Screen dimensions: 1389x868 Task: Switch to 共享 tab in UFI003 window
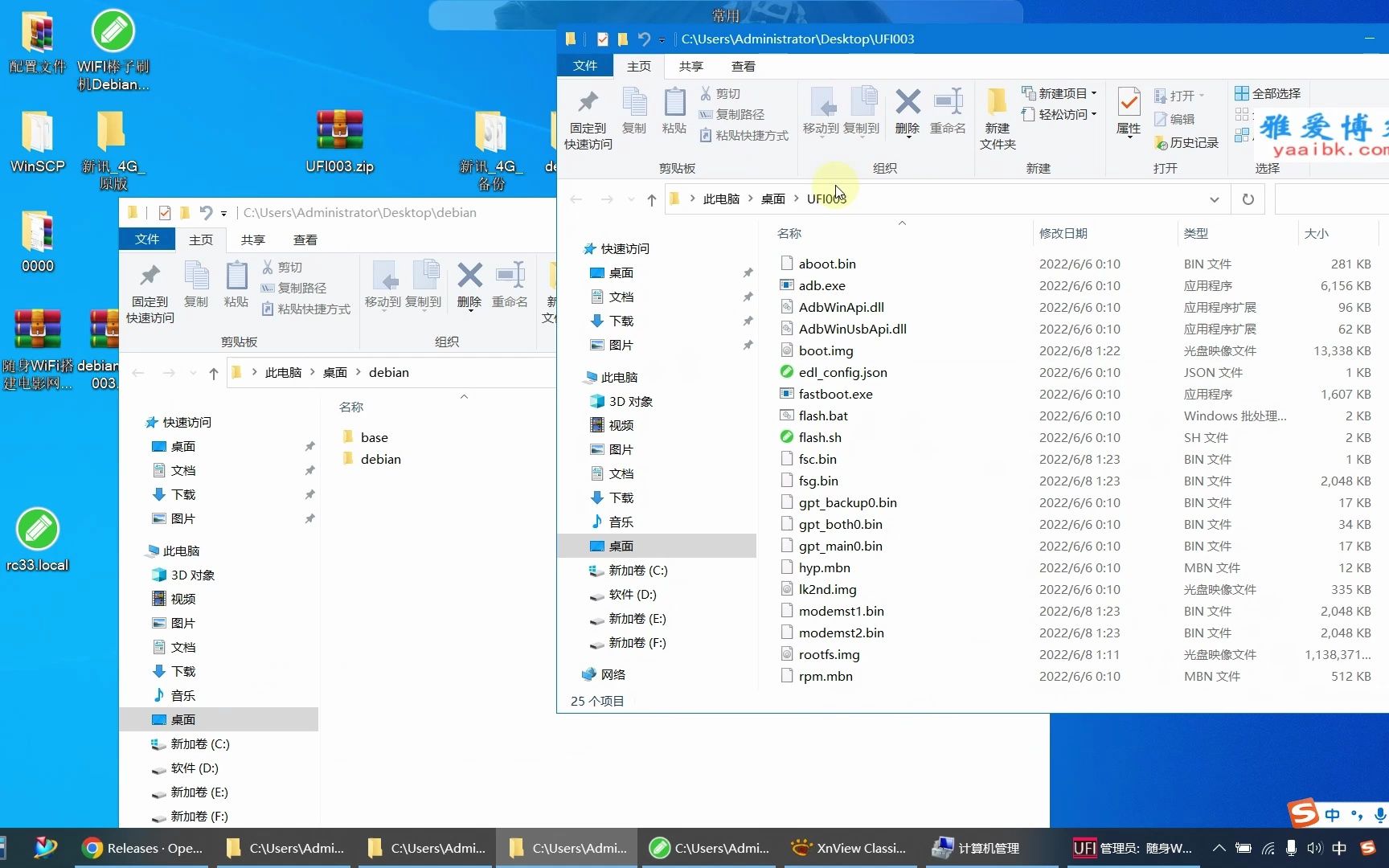coord(690,66)
